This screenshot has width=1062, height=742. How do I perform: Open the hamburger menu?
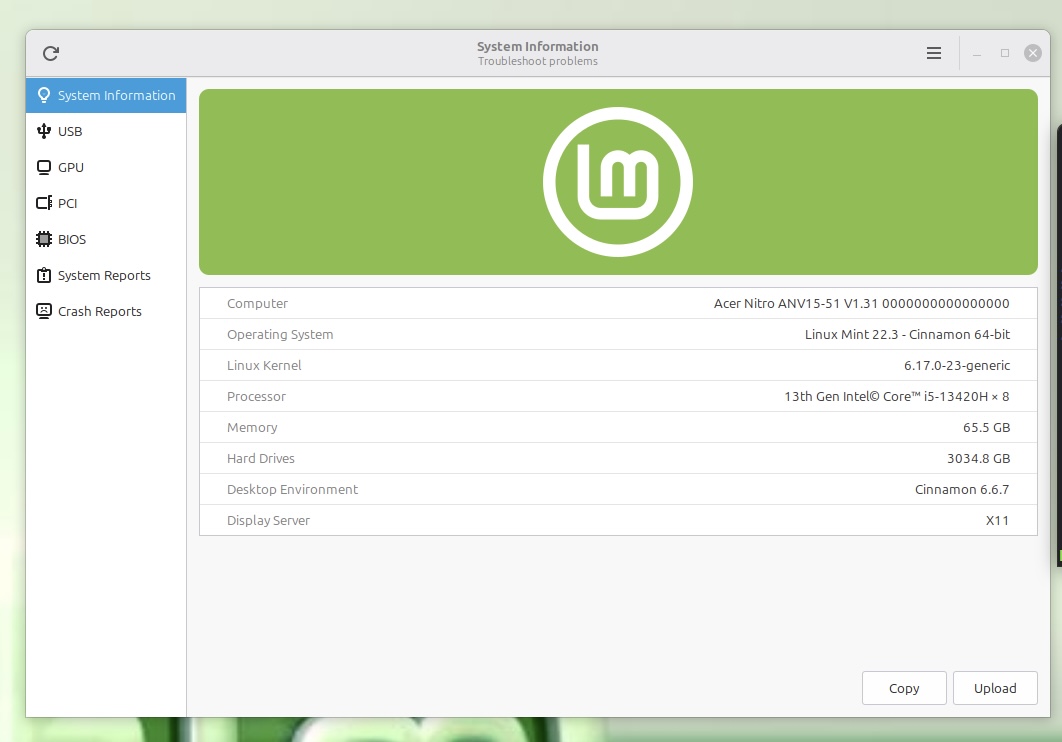tap(933, 53)
